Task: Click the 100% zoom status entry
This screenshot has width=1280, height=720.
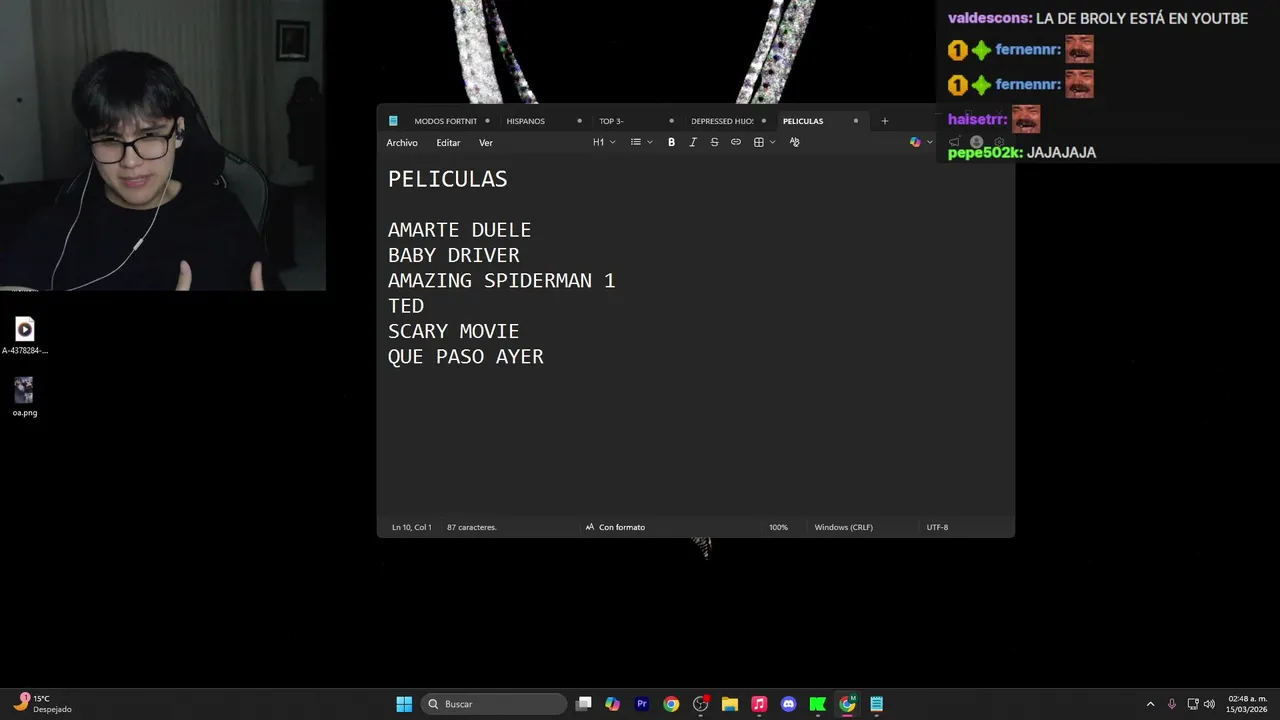Action: point(778,527)
